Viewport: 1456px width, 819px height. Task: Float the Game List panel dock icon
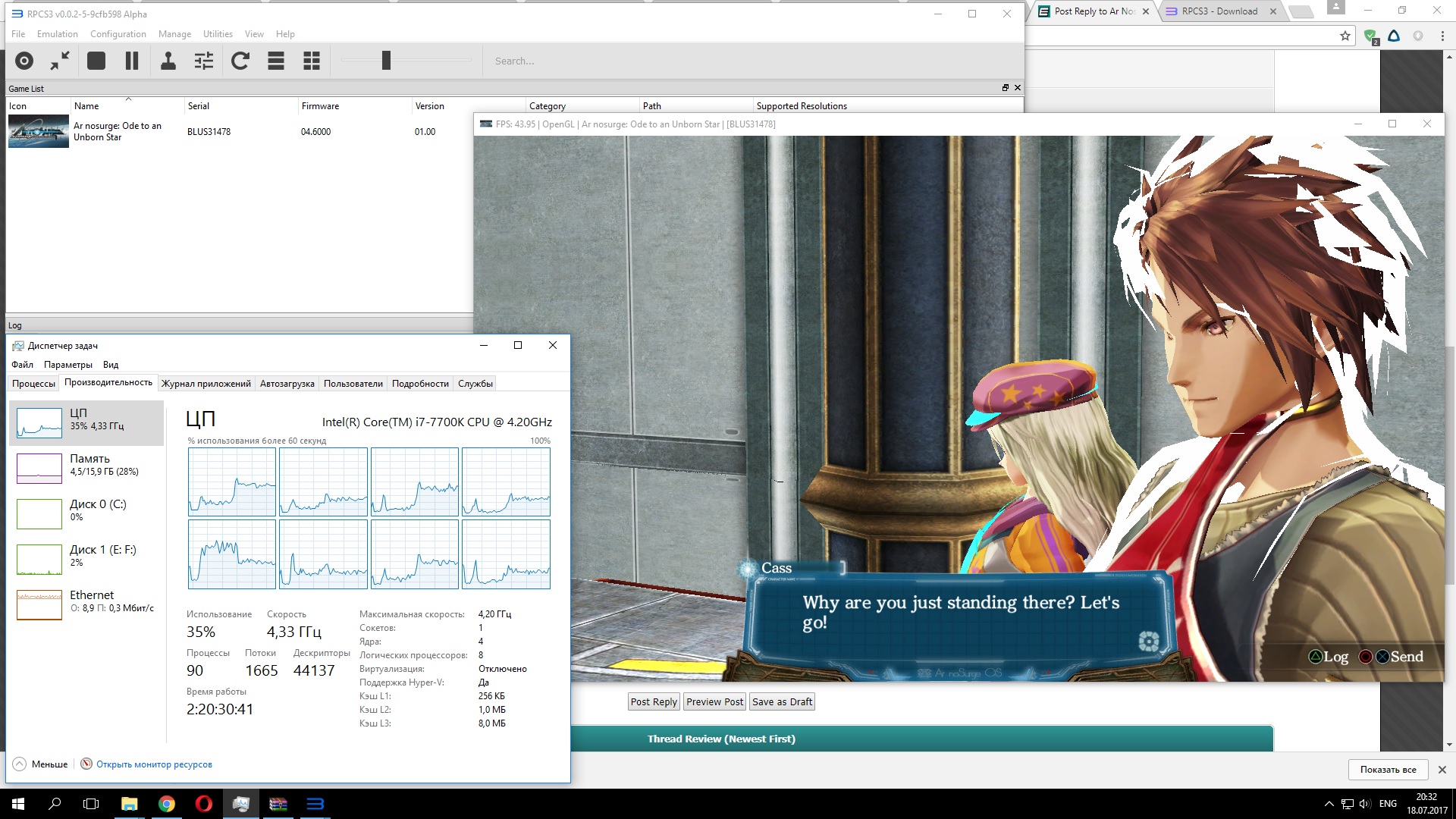[1006, 88]
